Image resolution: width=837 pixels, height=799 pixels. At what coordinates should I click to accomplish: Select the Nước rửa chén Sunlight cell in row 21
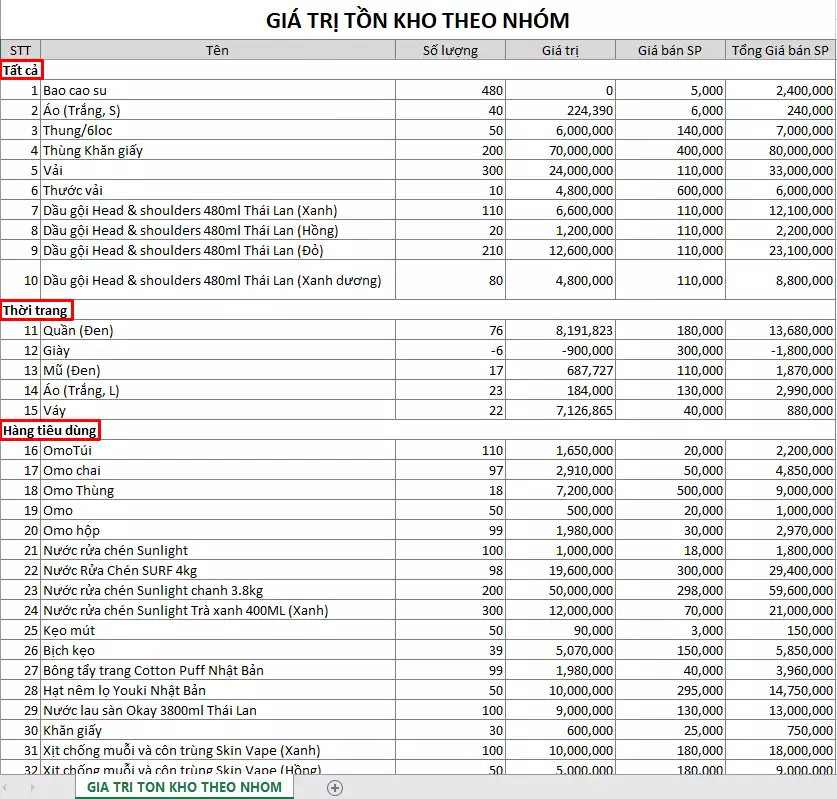pyautogui.click(x=218, y=550)
